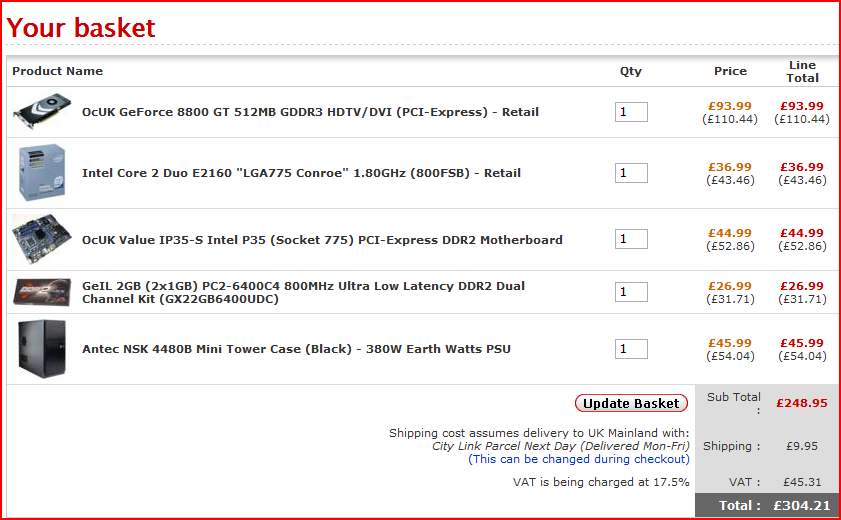Click the 'Qty' column header

click(x=631, y=71)
